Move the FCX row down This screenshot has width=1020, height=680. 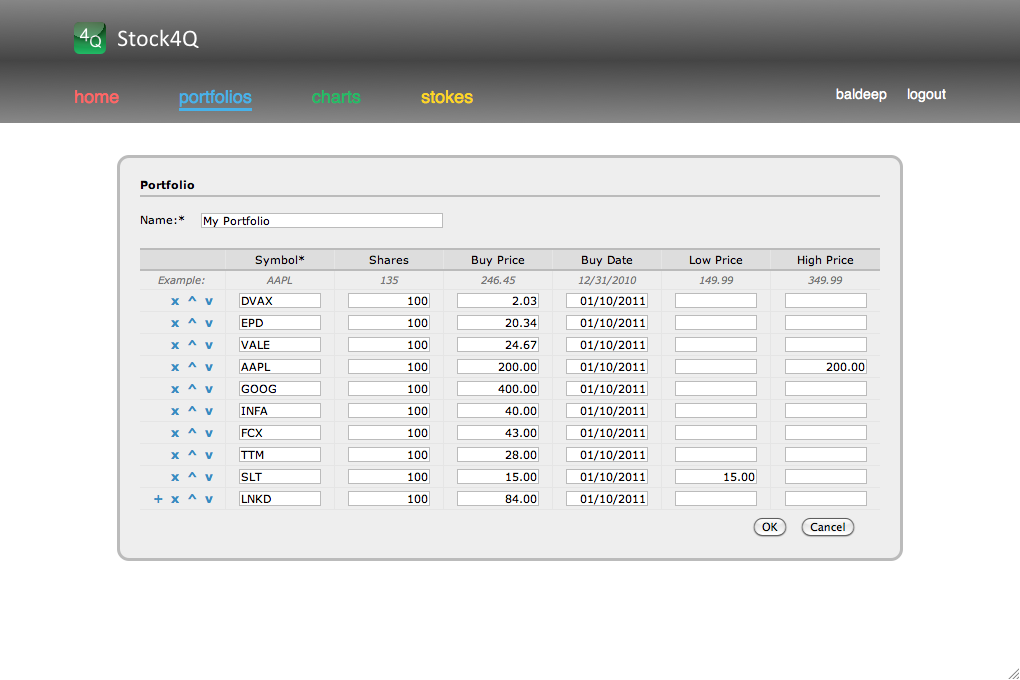[209, 434]
